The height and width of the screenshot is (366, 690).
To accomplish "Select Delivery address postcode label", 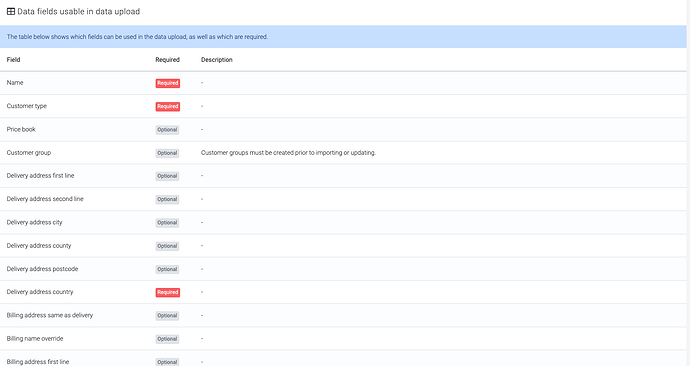I will click(x=42, y=269).
